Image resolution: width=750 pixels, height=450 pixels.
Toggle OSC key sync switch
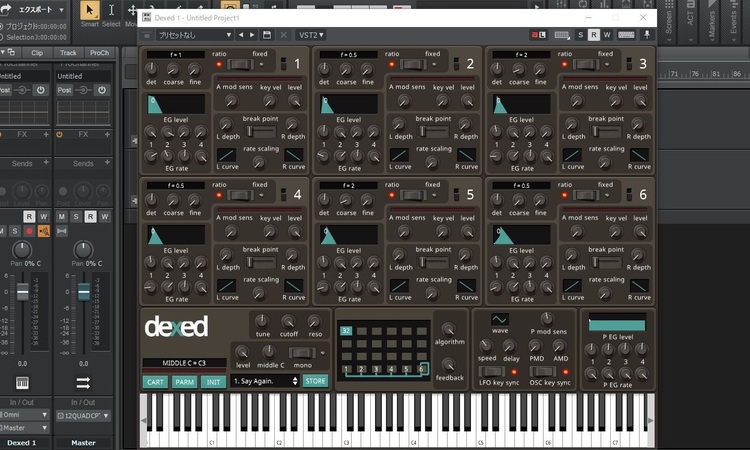pos(543,372)
